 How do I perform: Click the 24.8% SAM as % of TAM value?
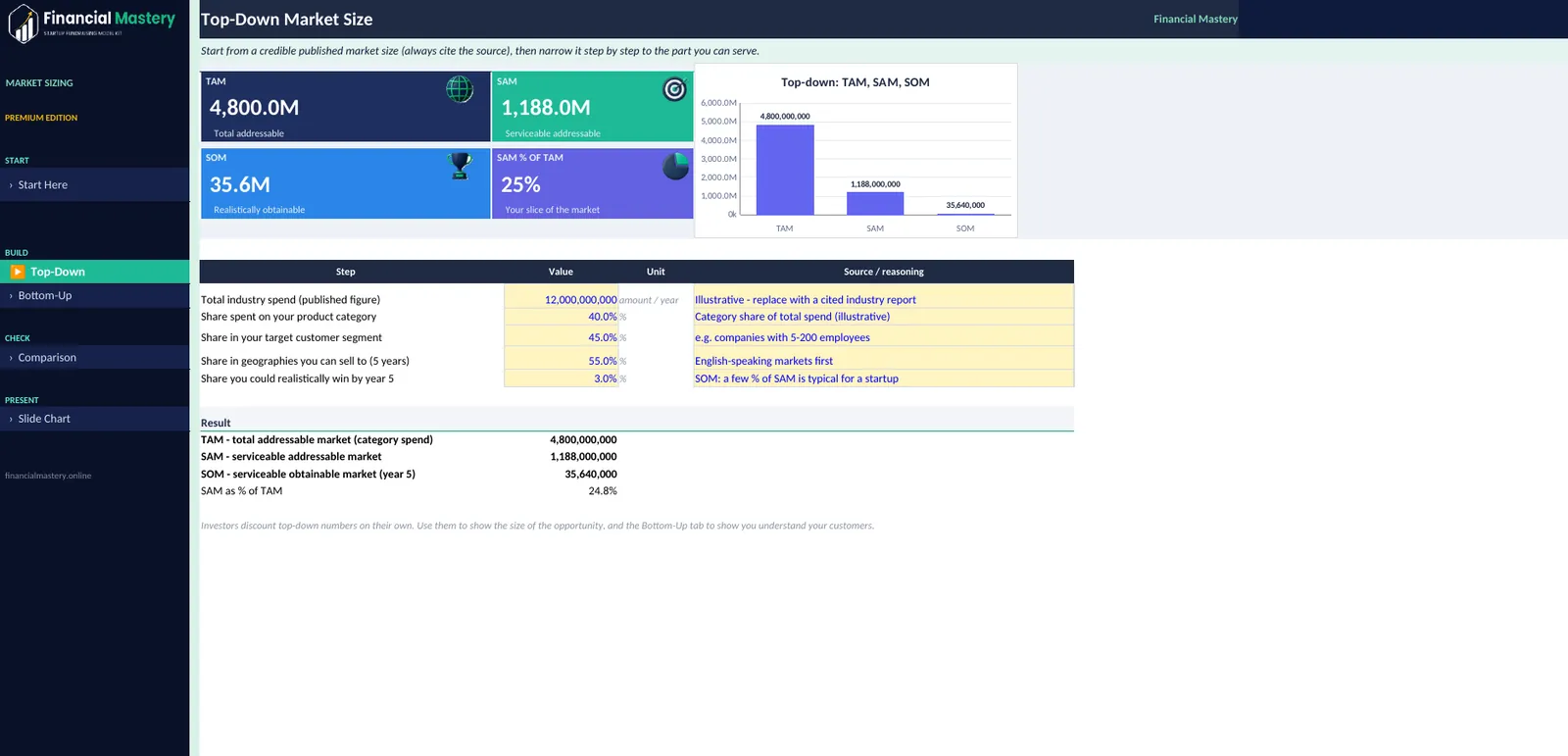[603, 491]
